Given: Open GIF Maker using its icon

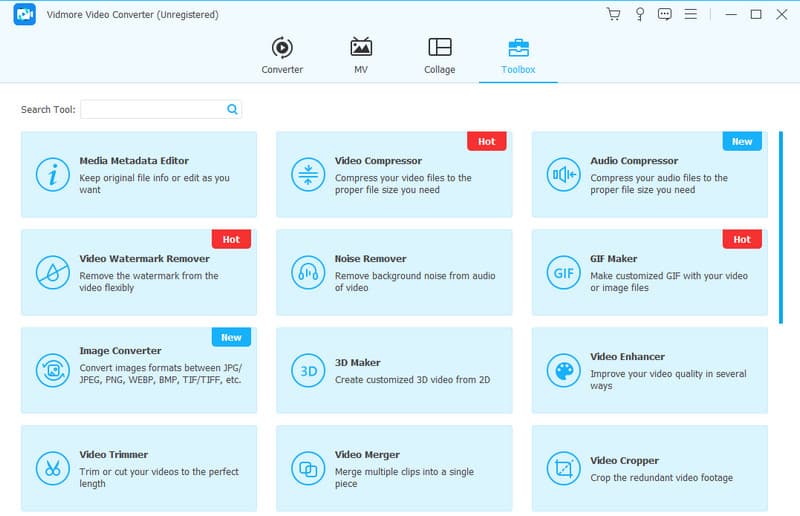Looking at the screenshot, I should coord(562,272).
